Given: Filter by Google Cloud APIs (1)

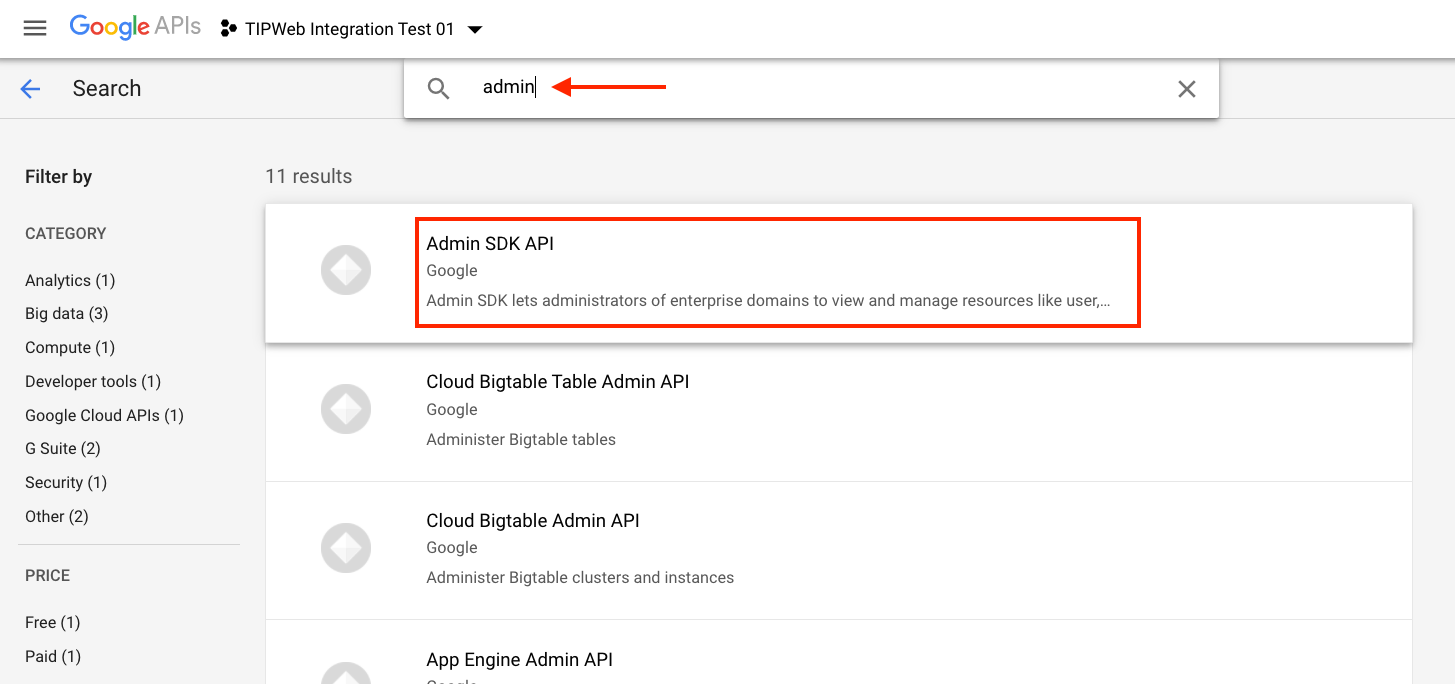Looking at the screenshot, I should coord(104,415).
